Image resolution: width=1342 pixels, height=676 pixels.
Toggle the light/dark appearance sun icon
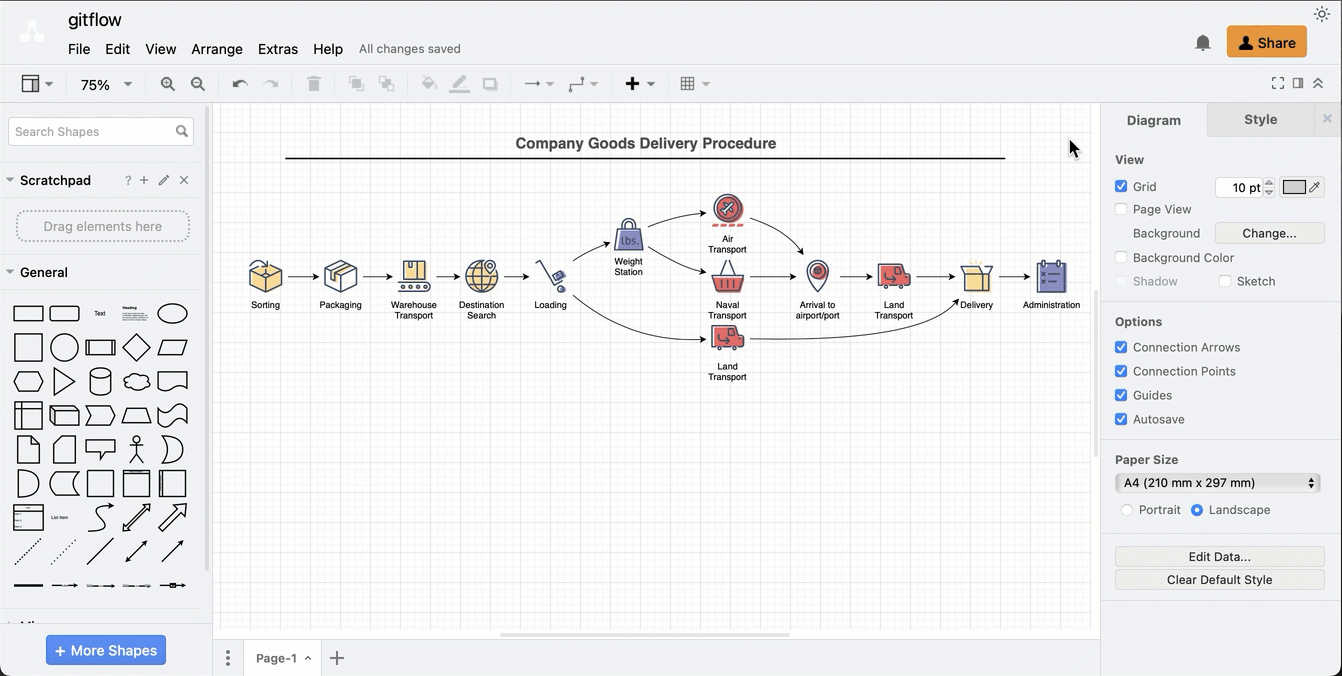tap(1321, 14)
